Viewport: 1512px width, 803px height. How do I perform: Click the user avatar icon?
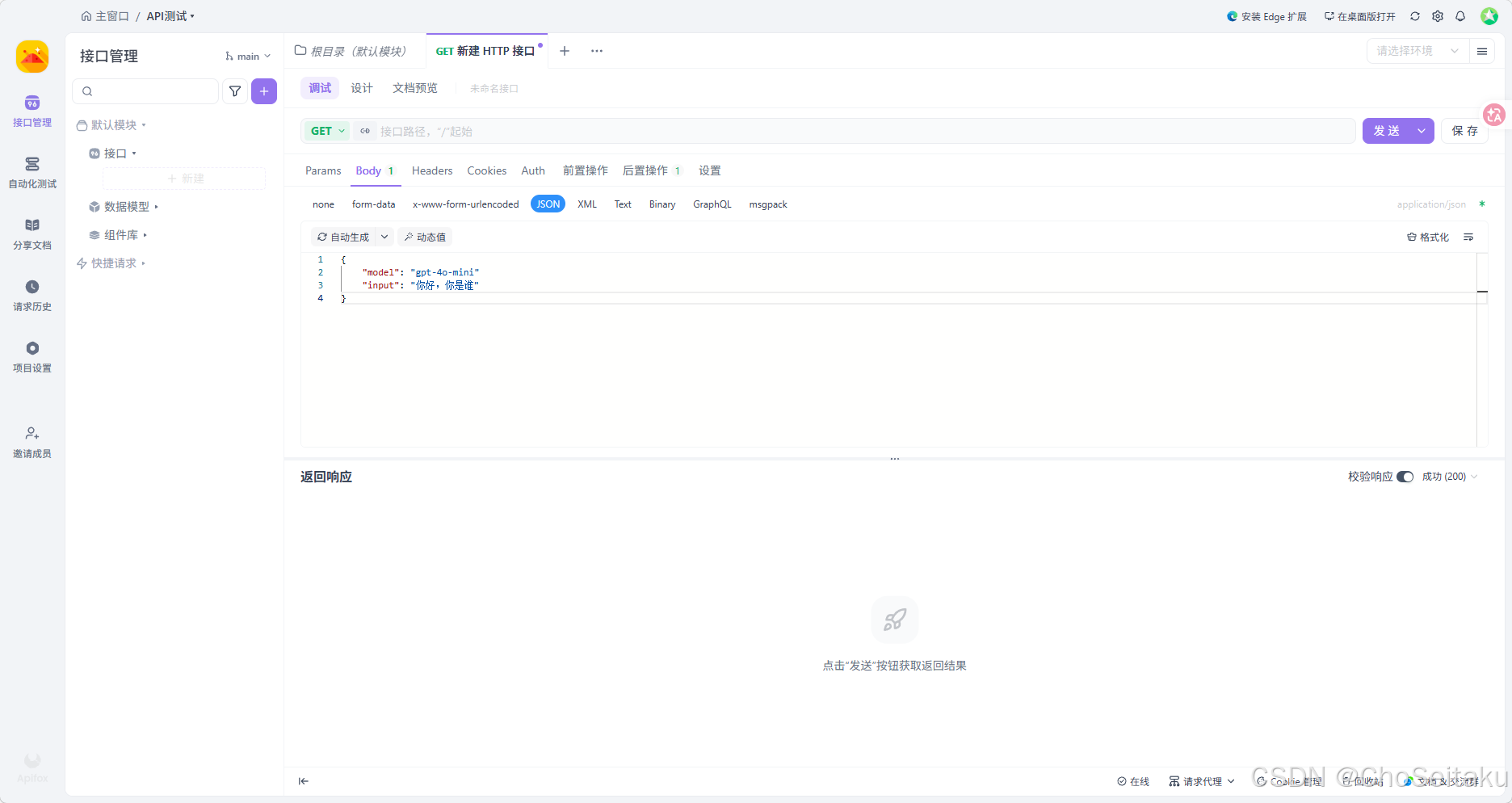point(1489,16)
